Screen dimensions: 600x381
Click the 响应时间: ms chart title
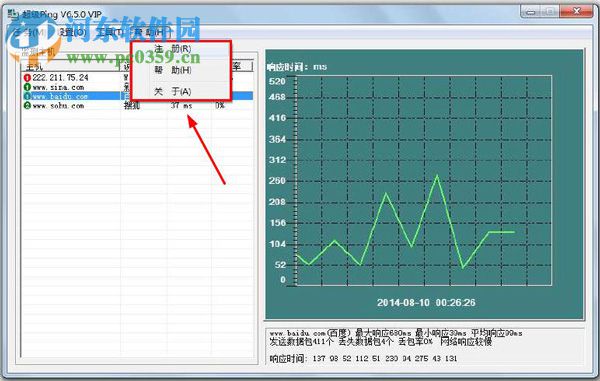pyautogui.click(x=297, y=67)
